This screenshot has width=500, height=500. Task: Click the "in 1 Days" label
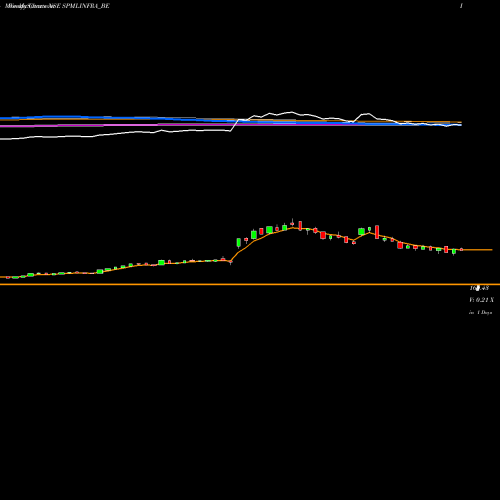pyautogui.click(x=481, y=313)
